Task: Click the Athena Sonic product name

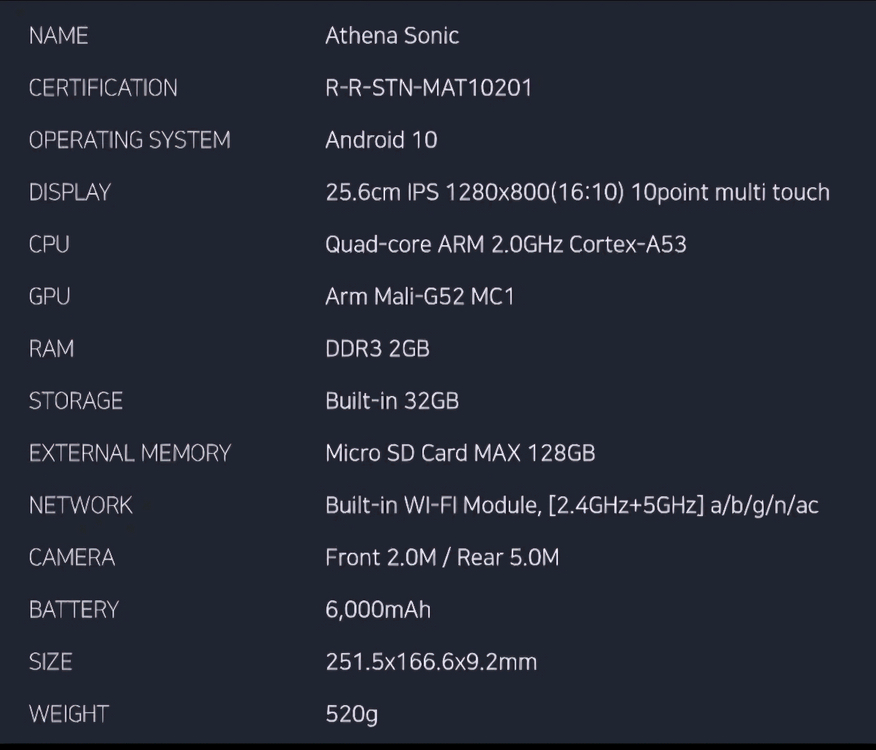Action: pos(392,36)
